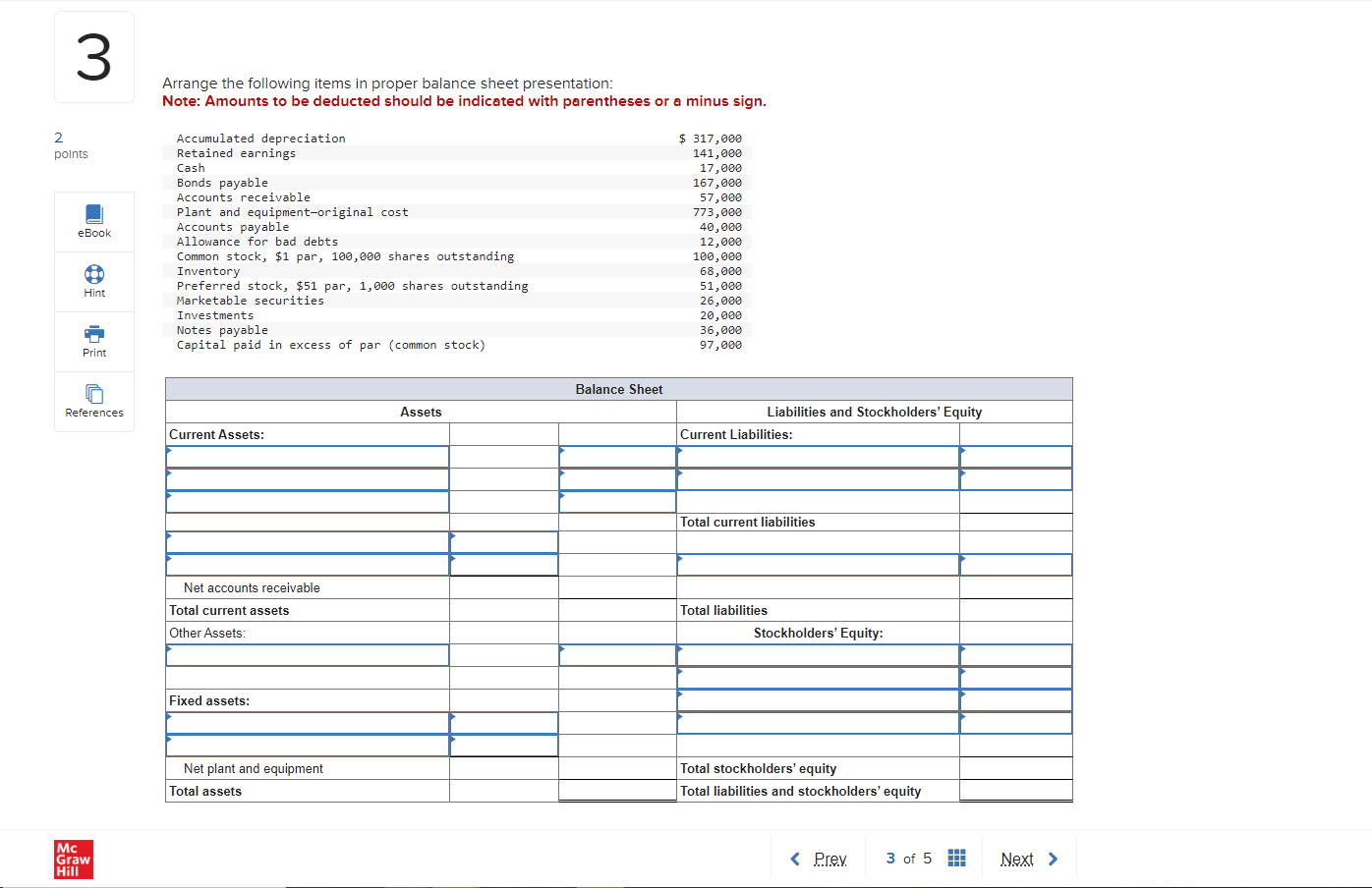Open the account dropdown directly above Total liabilities row
This screenshot has width=1372, height=888.
pyautogui.click(x=818, y=565)
